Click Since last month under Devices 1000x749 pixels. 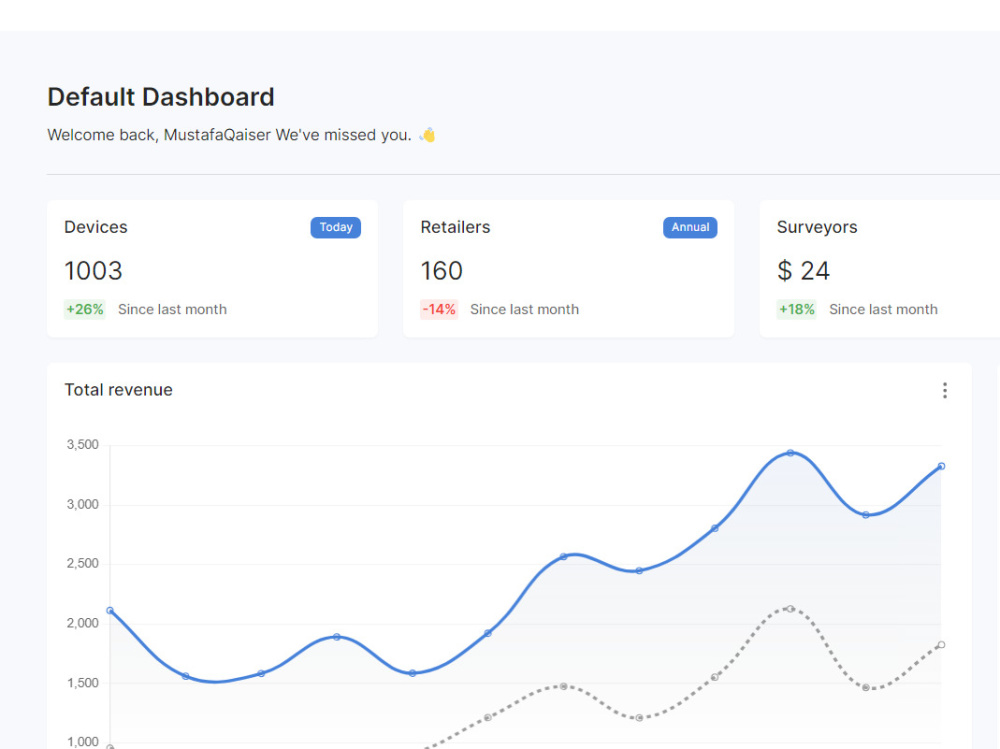click(x=172, y=309)
